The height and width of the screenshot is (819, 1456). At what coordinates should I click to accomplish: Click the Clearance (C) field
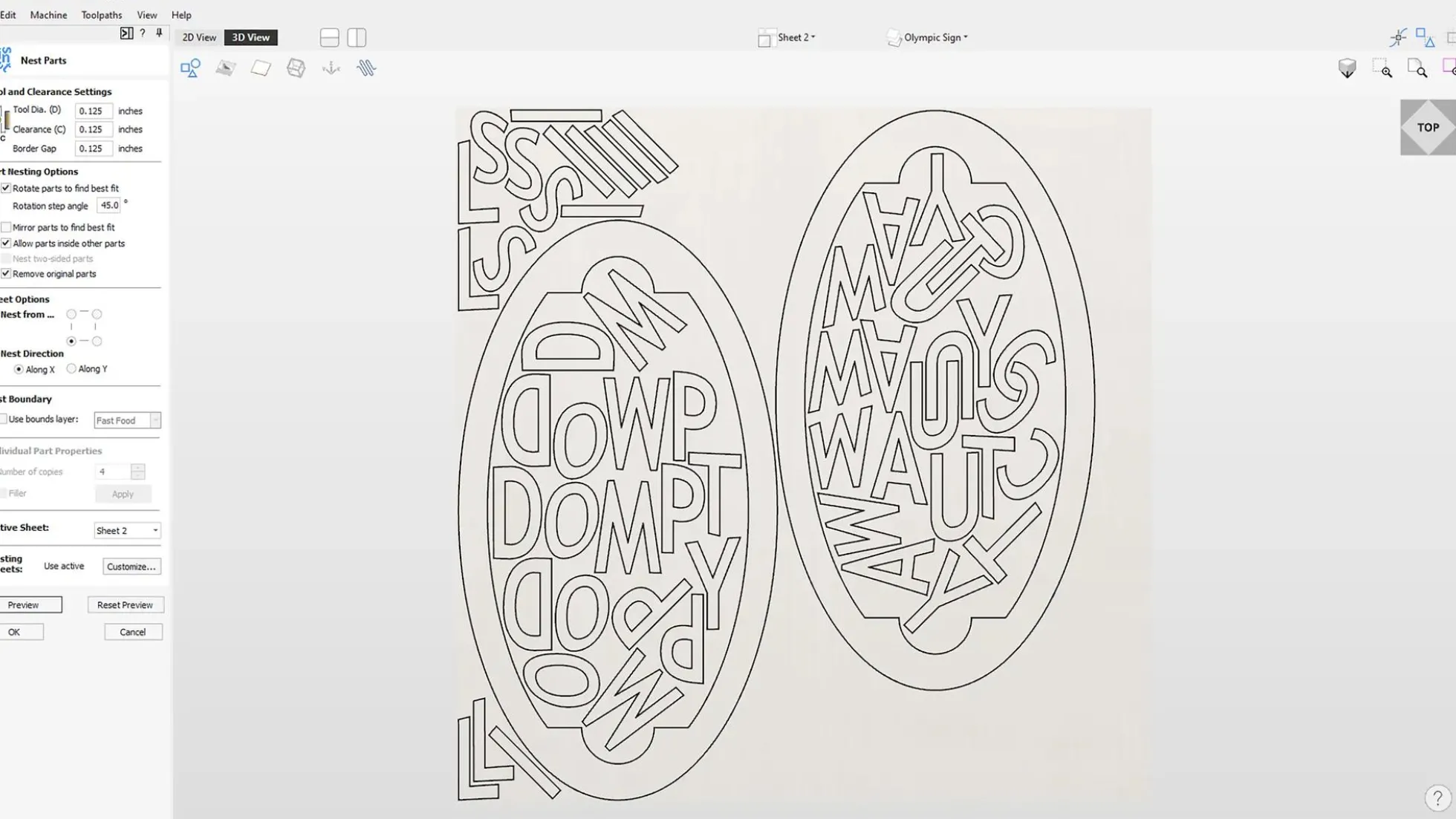point(94,129)
